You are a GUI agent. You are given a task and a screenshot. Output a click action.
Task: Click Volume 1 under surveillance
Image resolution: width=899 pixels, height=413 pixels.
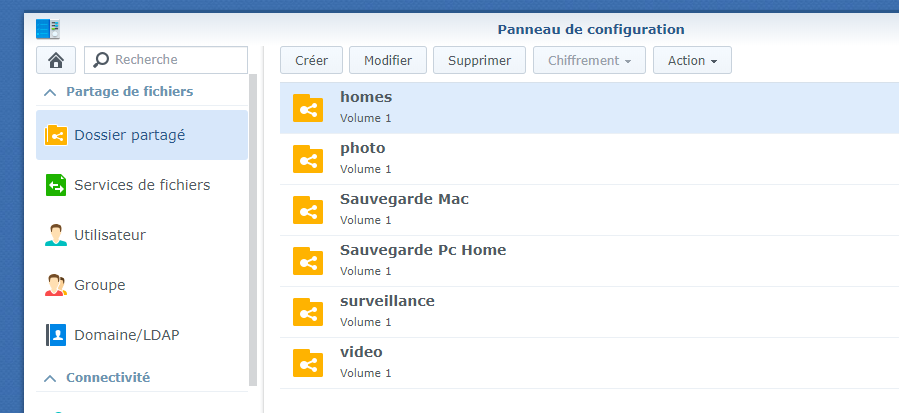click(365, 322)
